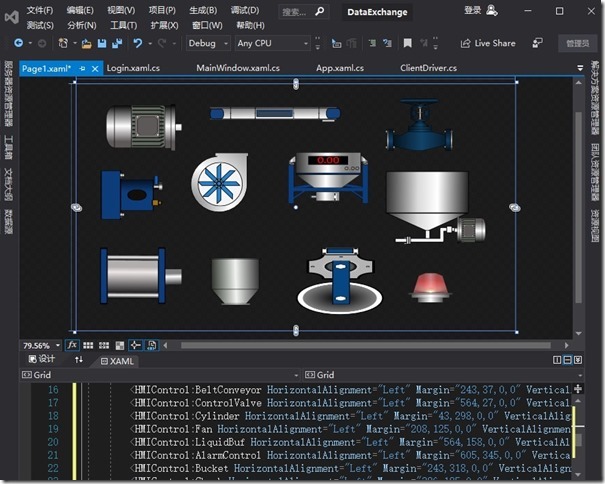Pin the Page1.xaml tab
This screenshot has height=484, width=605.
(x=82, y=69)
